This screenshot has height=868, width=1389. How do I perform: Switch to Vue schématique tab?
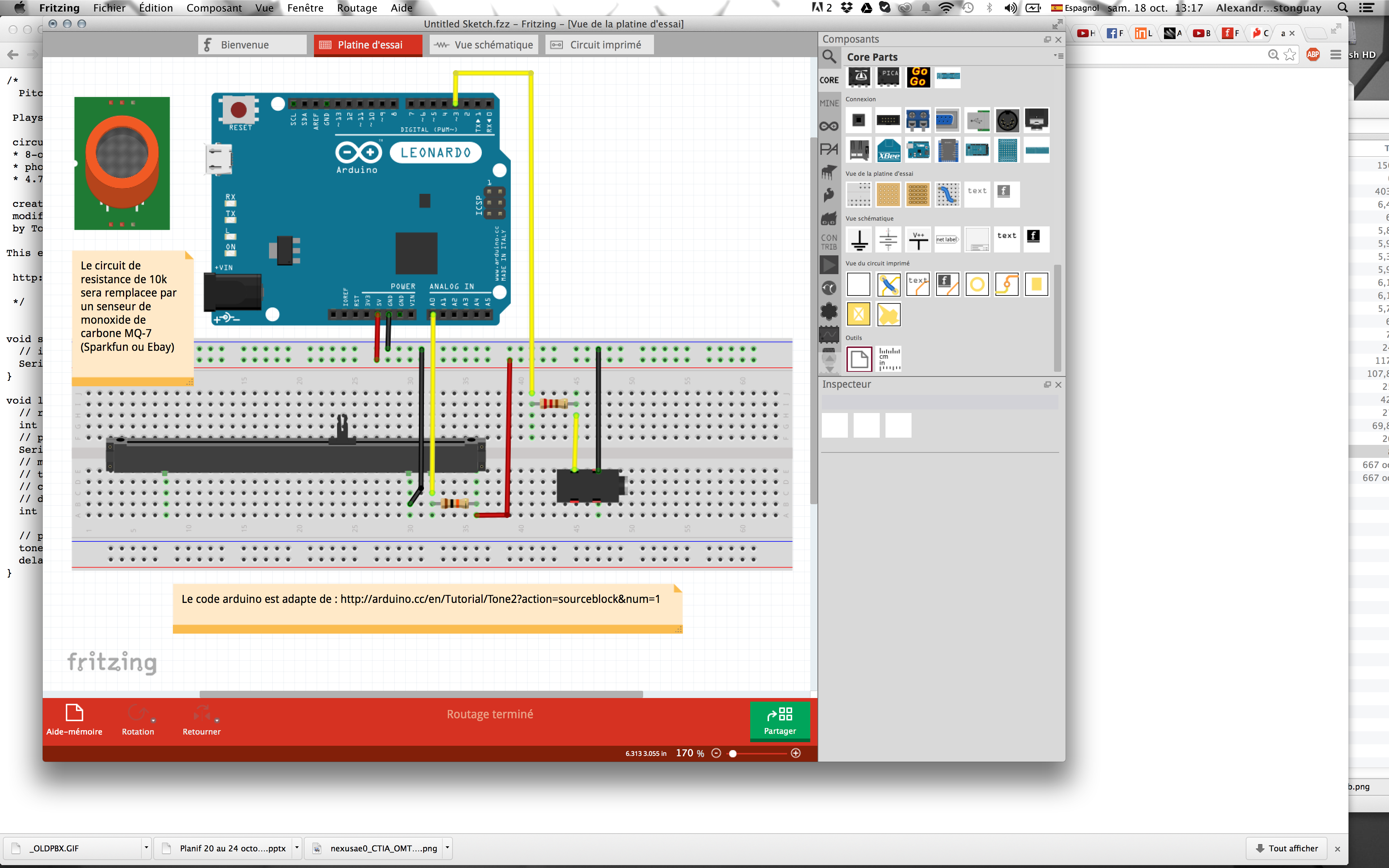pyautogui.click(x=483, y=45)
